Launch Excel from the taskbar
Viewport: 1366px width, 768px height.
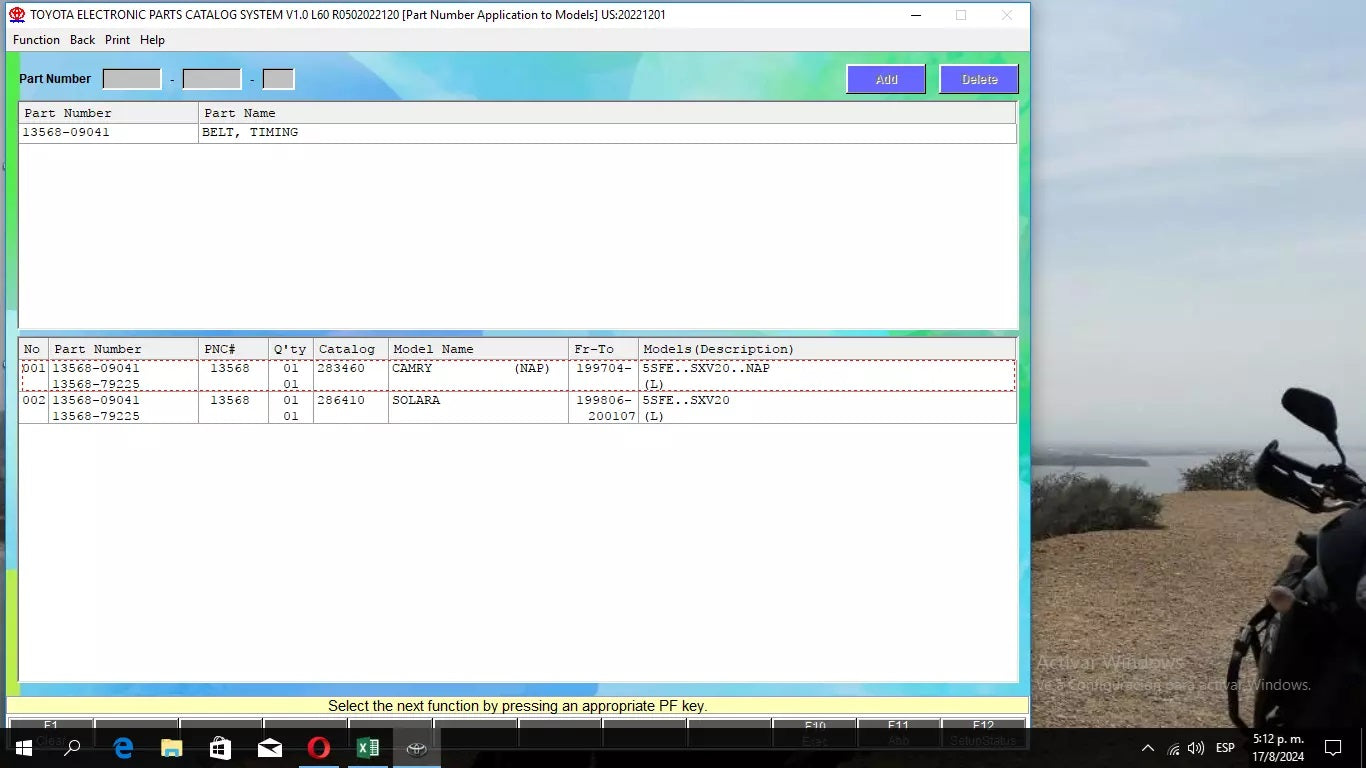(368, 748)
